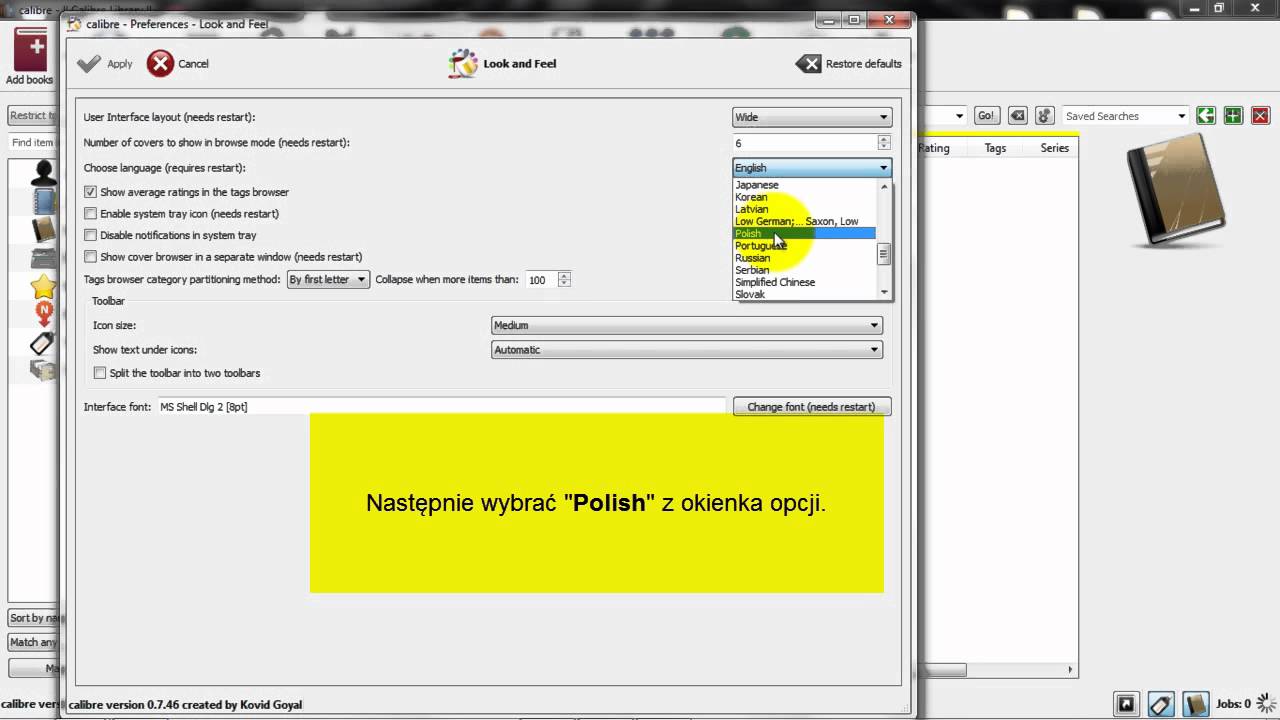Viewport: 1280px width, 720px height.
Task: Toggle cover browser icon in status bar
Action: [x=1126, y=704]
